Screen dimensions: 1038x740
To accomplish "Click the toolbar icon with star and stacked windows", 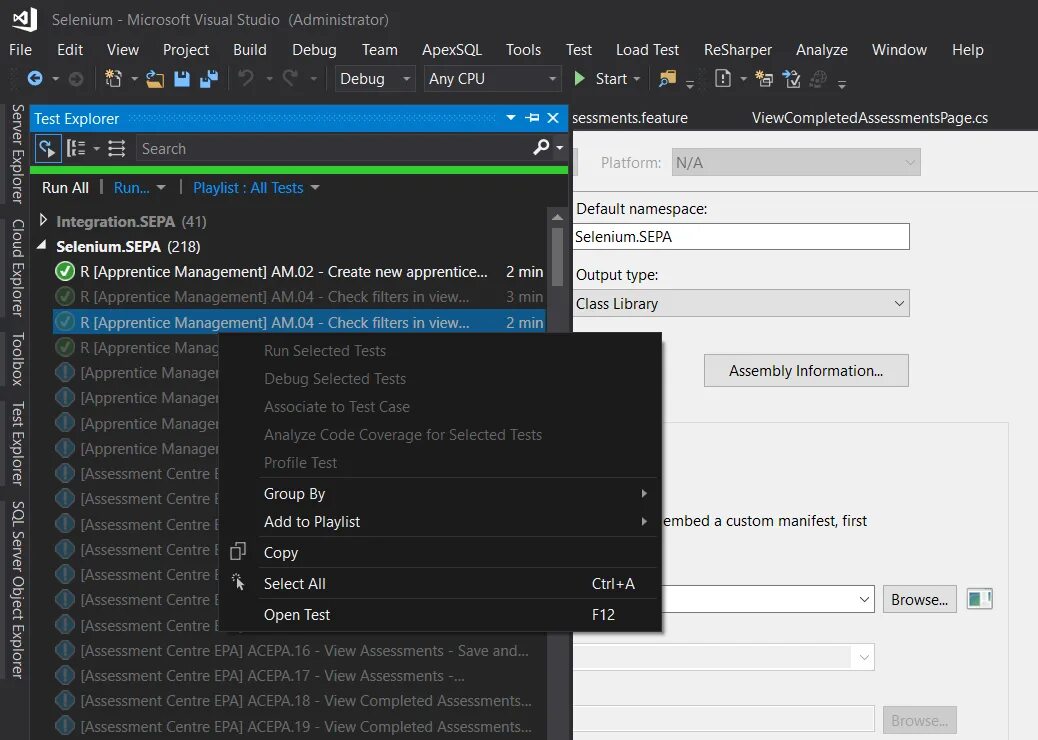I will coord(764,79).
